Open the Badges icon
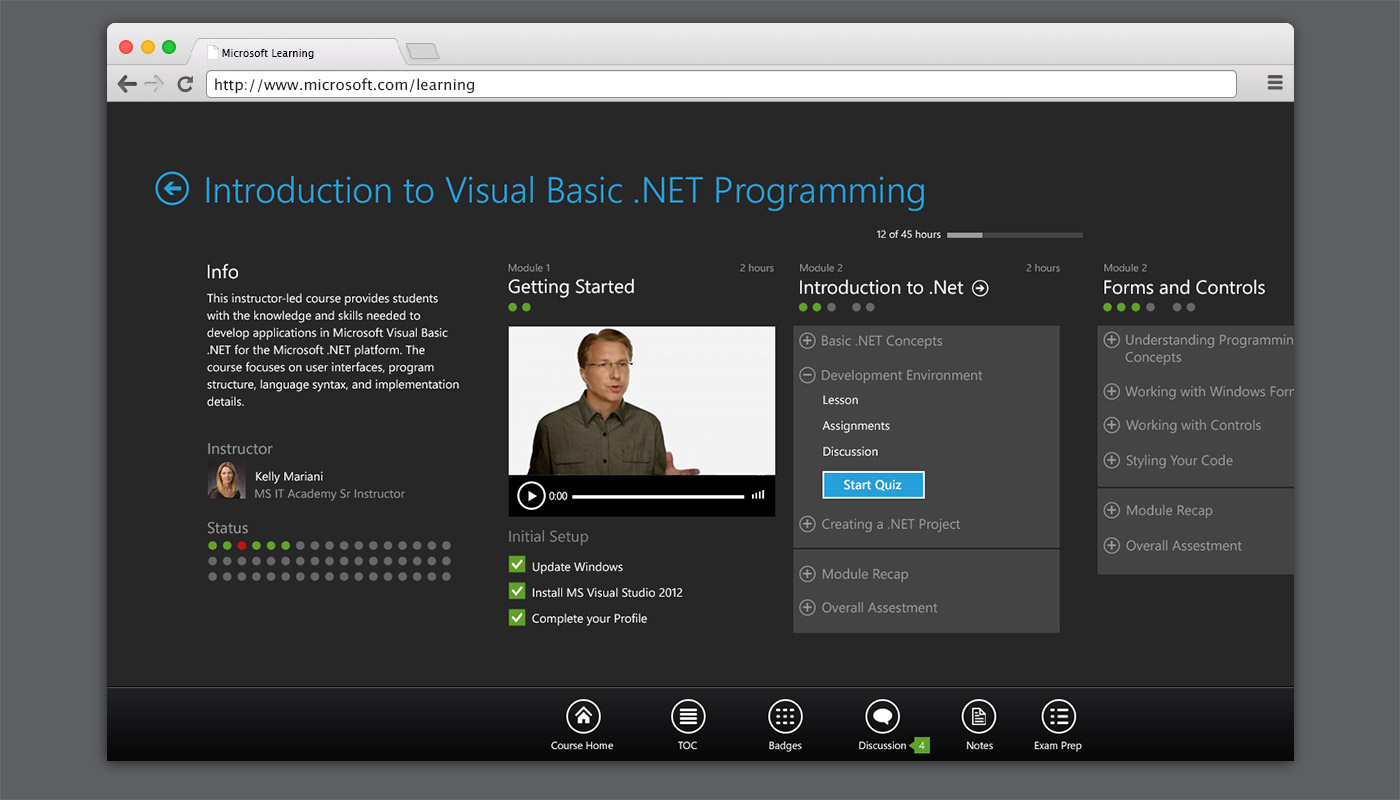Screen dimensions: 1400x800 (x=785, y=716)
